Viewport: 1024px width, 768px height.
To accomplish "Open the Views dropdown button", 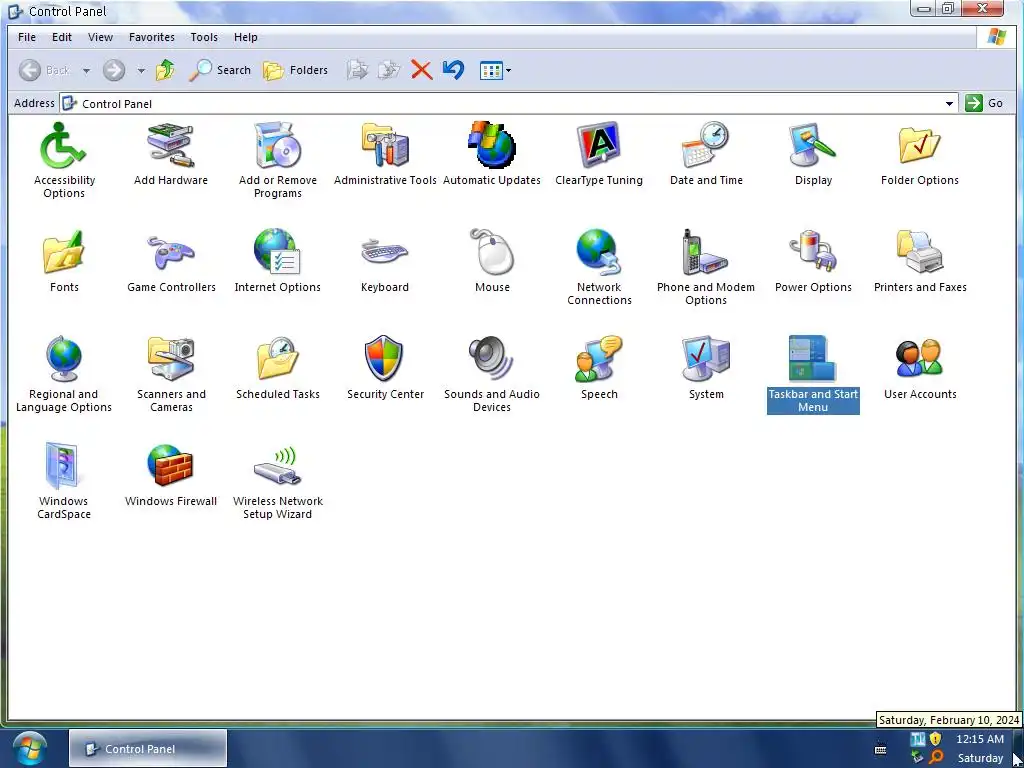I will (x=496, y=70).
